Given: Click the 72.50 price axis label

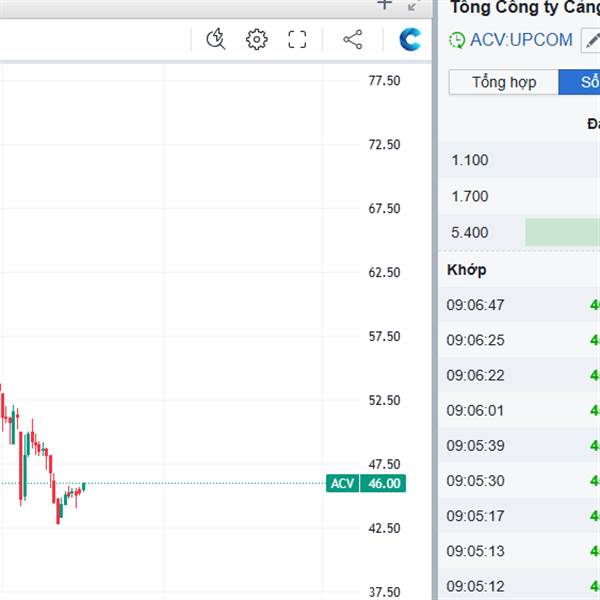Looking at the screenshot, I should coord(384,145).
